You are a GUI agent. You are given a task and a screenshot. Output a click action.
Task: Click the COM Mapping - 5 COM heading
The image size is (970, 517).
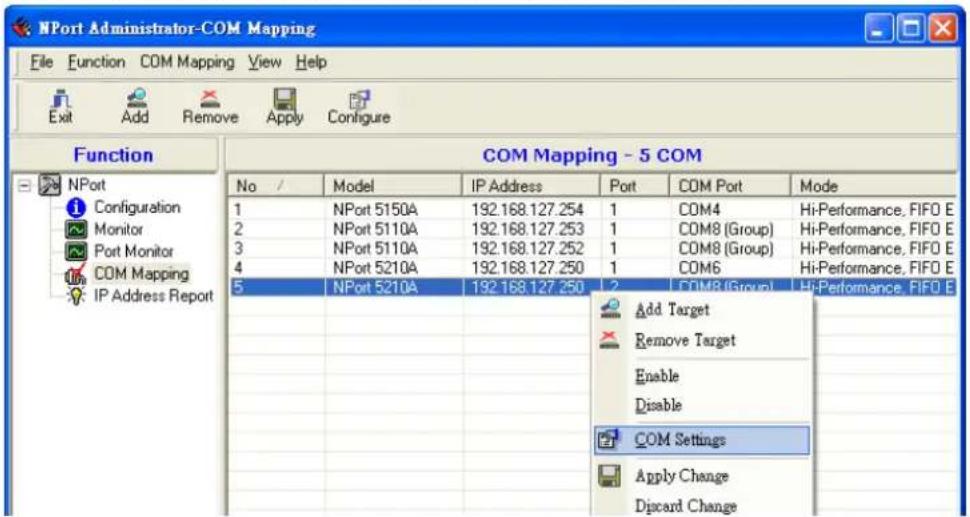click(592, 155)
